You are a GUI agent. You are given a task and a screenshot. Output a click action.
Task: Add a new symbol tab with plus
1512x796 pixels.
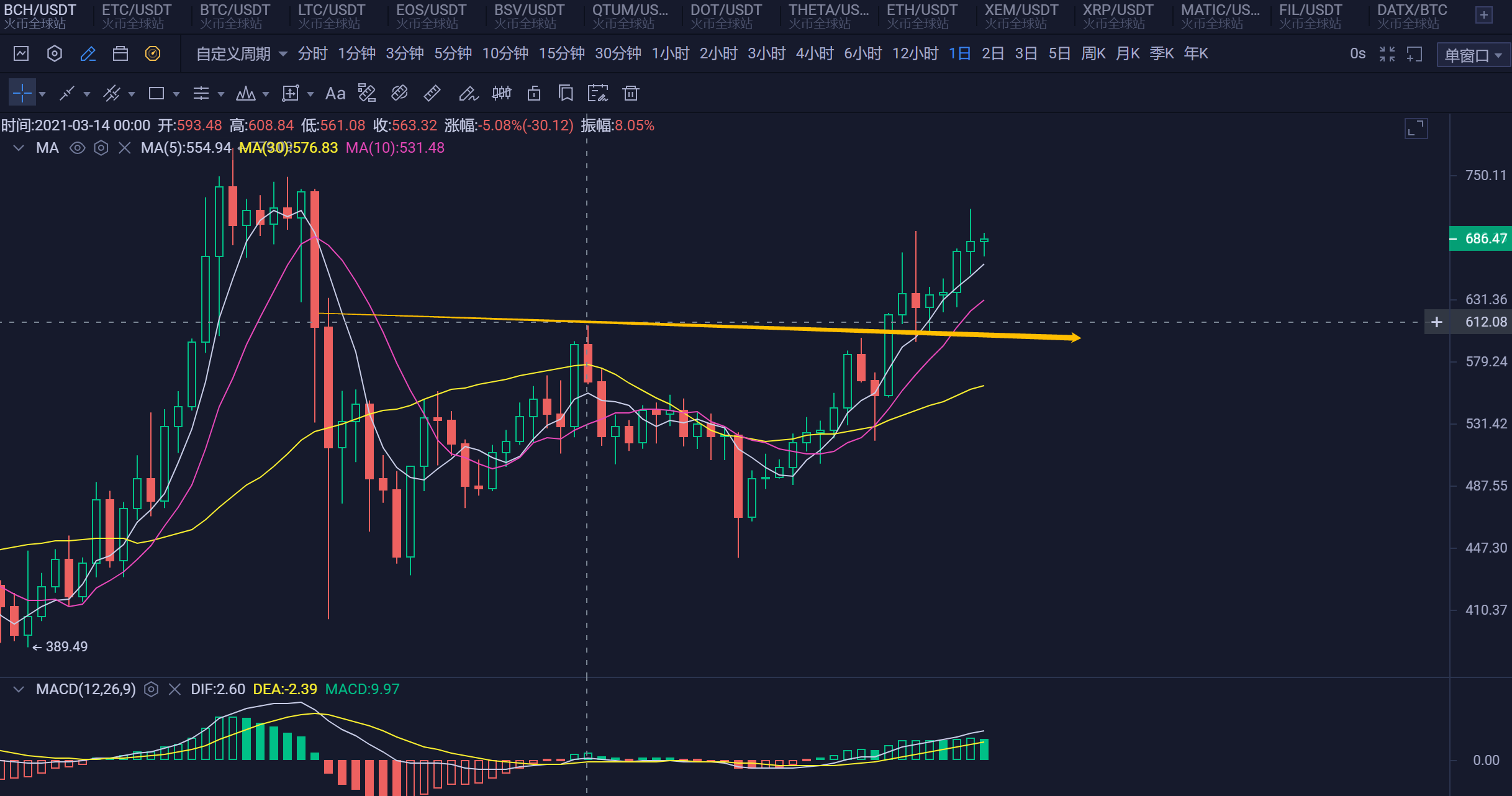1484,16
